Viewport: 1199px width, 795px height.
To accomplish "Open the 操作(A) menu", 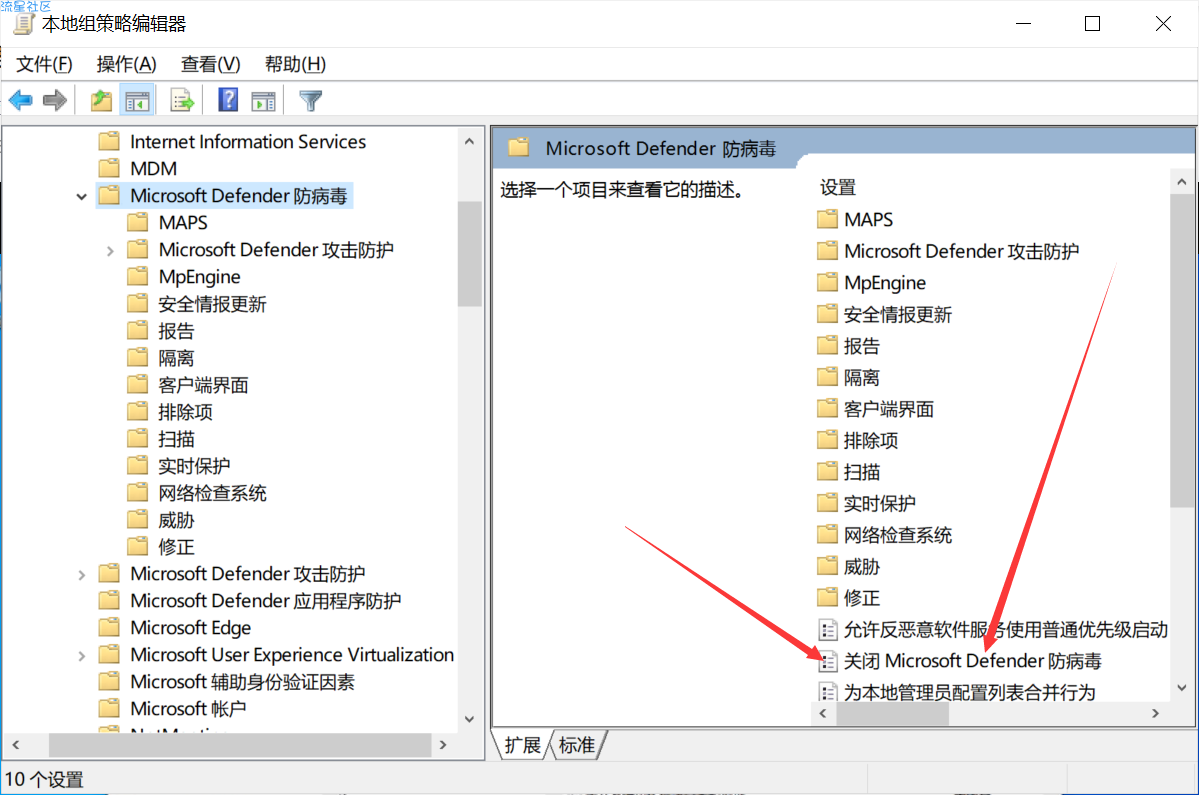I will [126, 64].
